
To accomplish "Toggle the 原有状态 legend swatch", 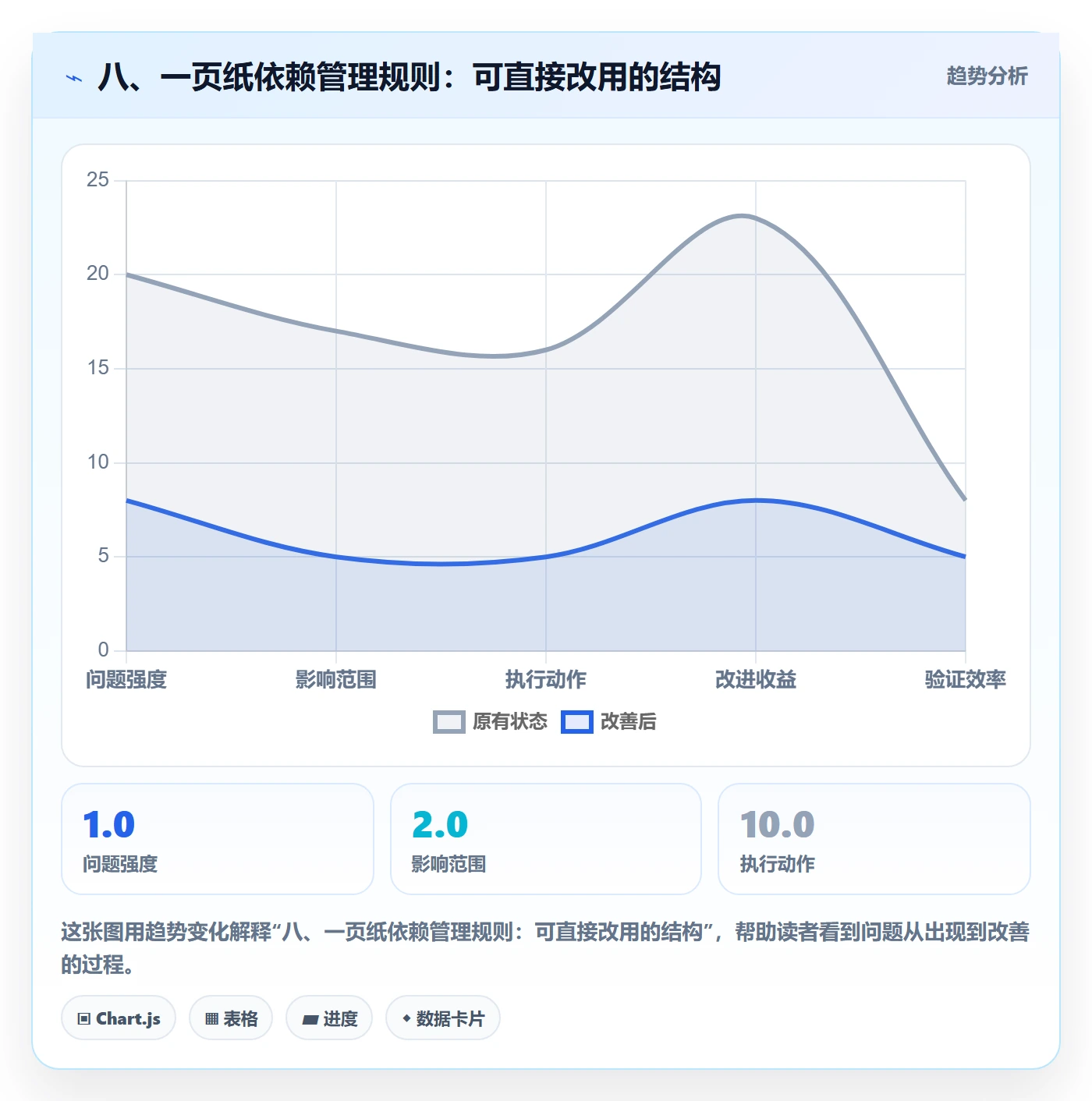I will (448, 722).
